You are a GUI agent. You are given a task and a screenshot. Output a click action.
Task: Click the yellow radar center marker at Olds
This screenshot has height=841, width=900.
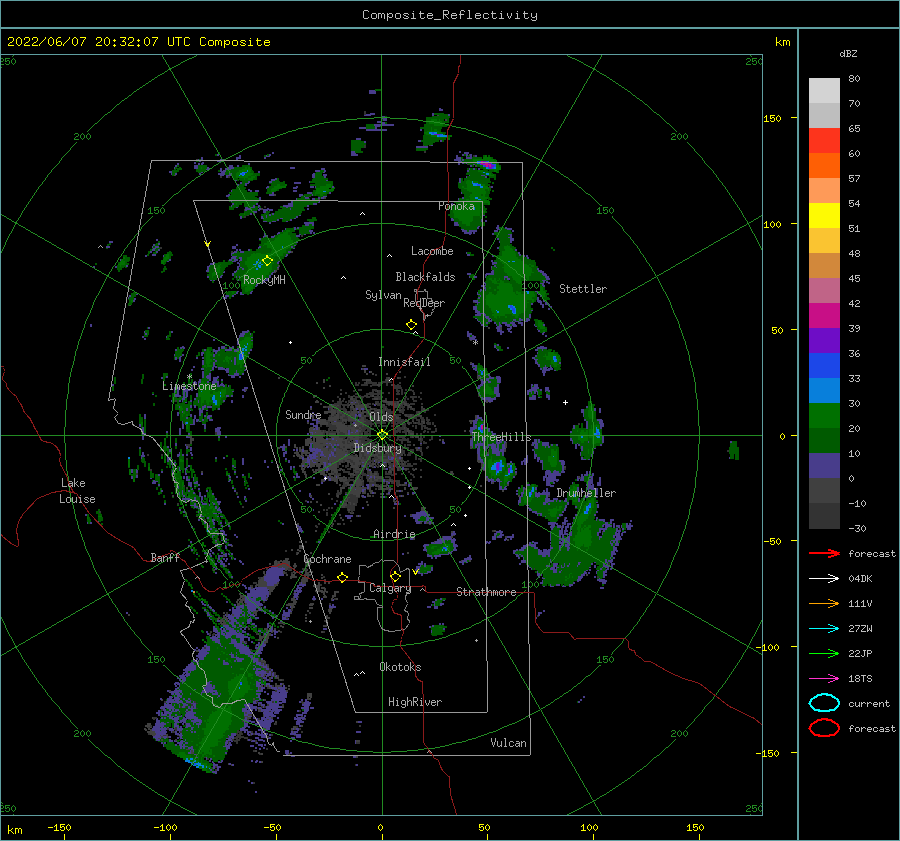382,435
